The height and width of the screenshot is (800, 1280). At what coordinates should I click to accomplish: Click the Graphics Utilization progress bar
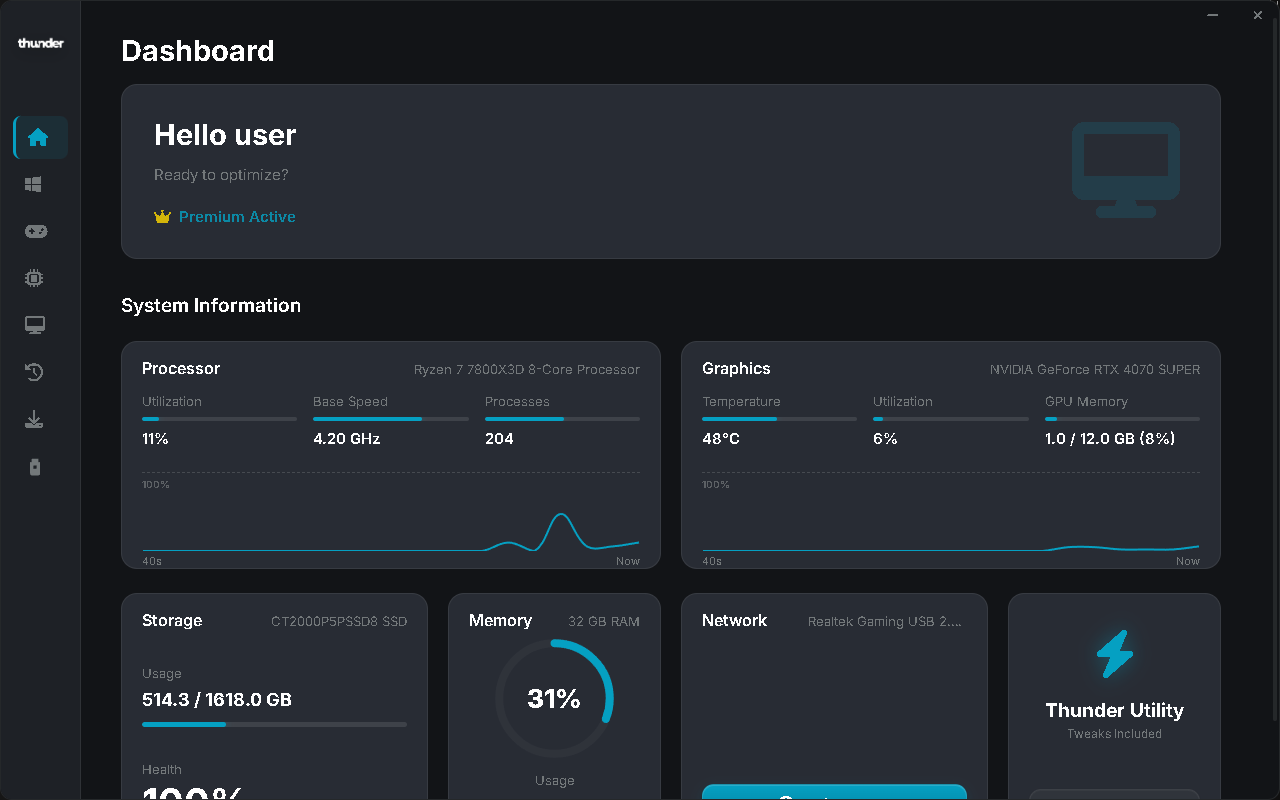tap(951, 419)
